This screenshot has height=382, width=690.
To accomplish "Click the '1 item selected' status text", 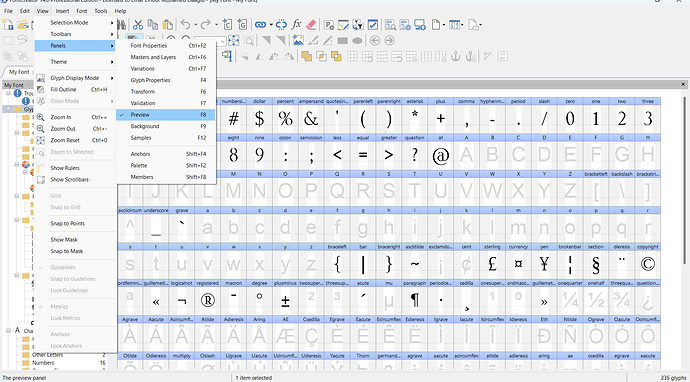I will pyautogui.click(x=253, y=378).
